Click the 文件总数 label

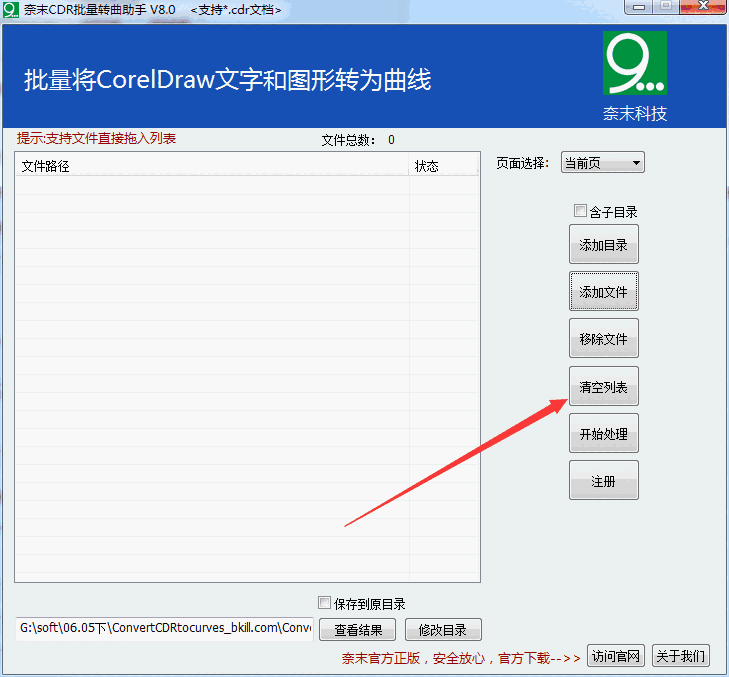[x=349, y=140]
